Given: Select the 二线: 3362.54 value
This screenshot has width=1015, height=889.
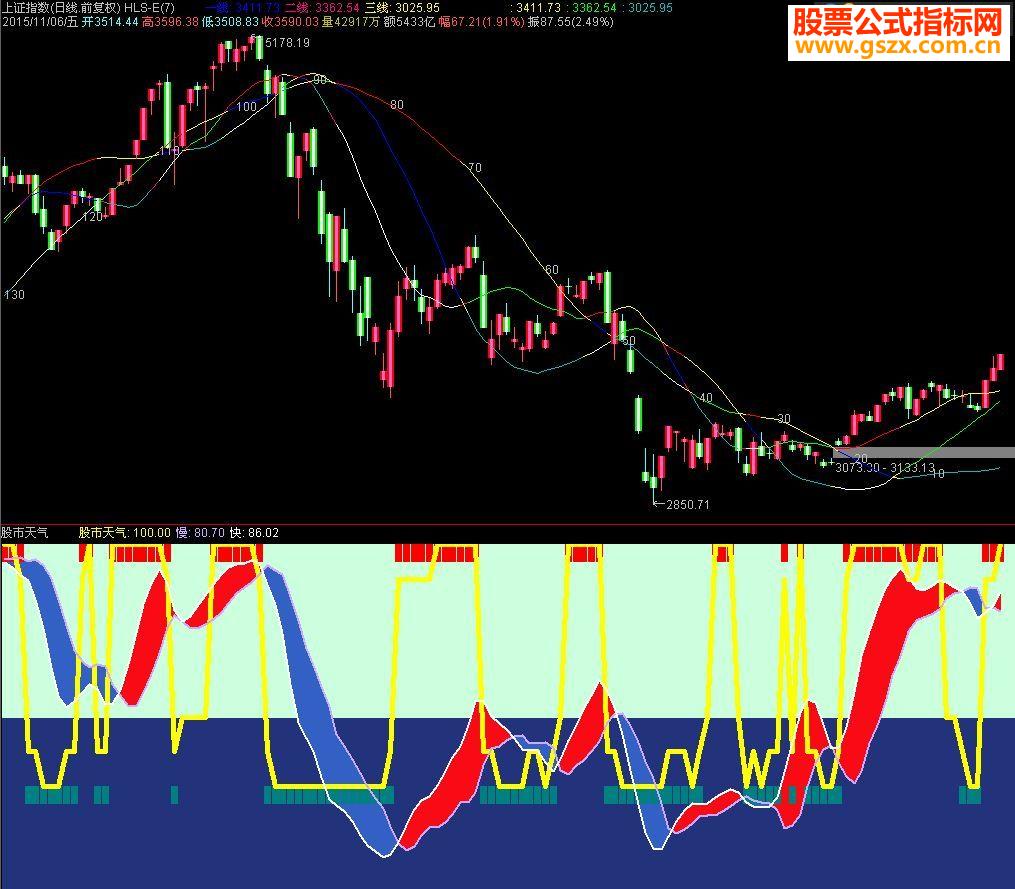Looking at the screenshot, I should coord(322,8).
